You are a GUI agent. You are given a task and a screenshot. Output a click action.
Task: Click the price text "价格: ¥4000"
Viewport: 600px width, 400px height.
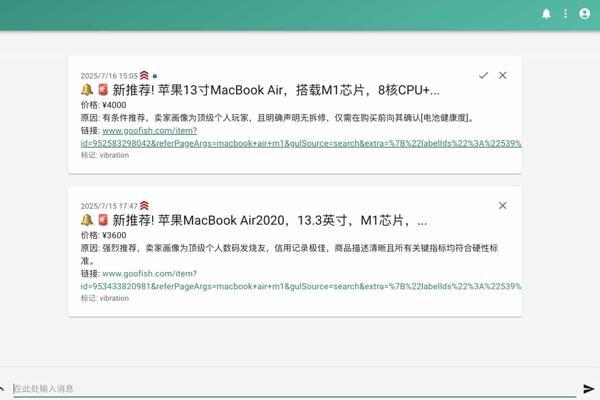point(103,105)
